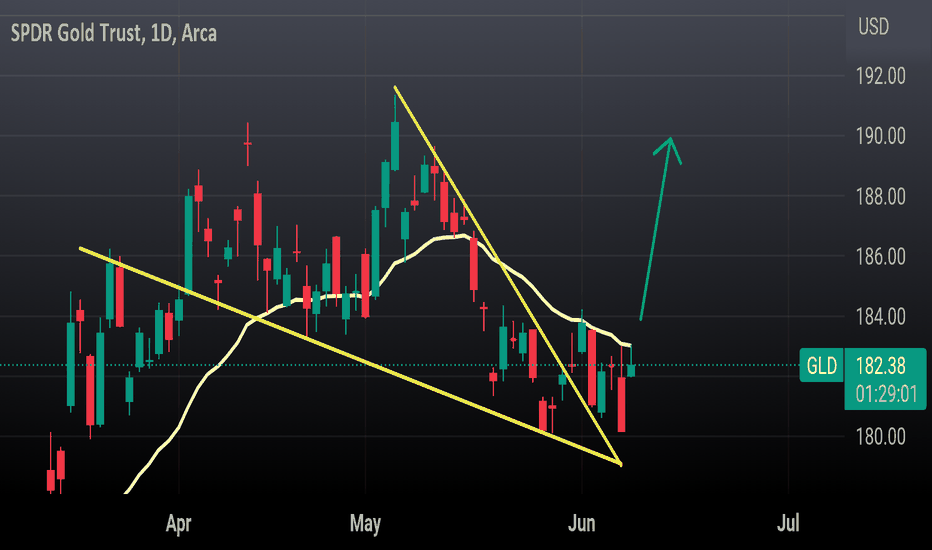Click the 184.00 price axis label
Screen dimensions: 932x550
pos(880,317)
